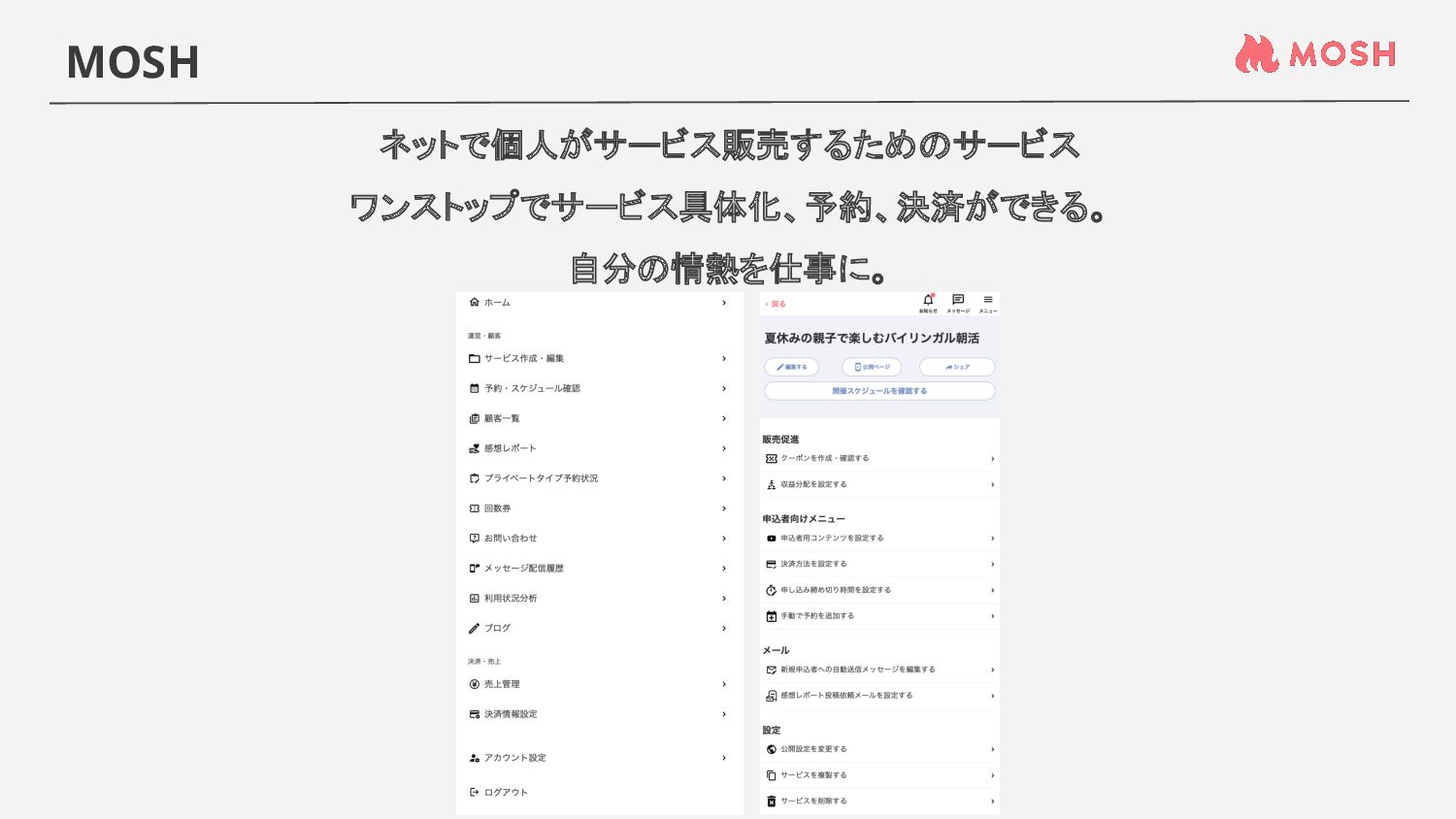
Task: Click the chart icon for 利用状況分析
Action: 474,599
